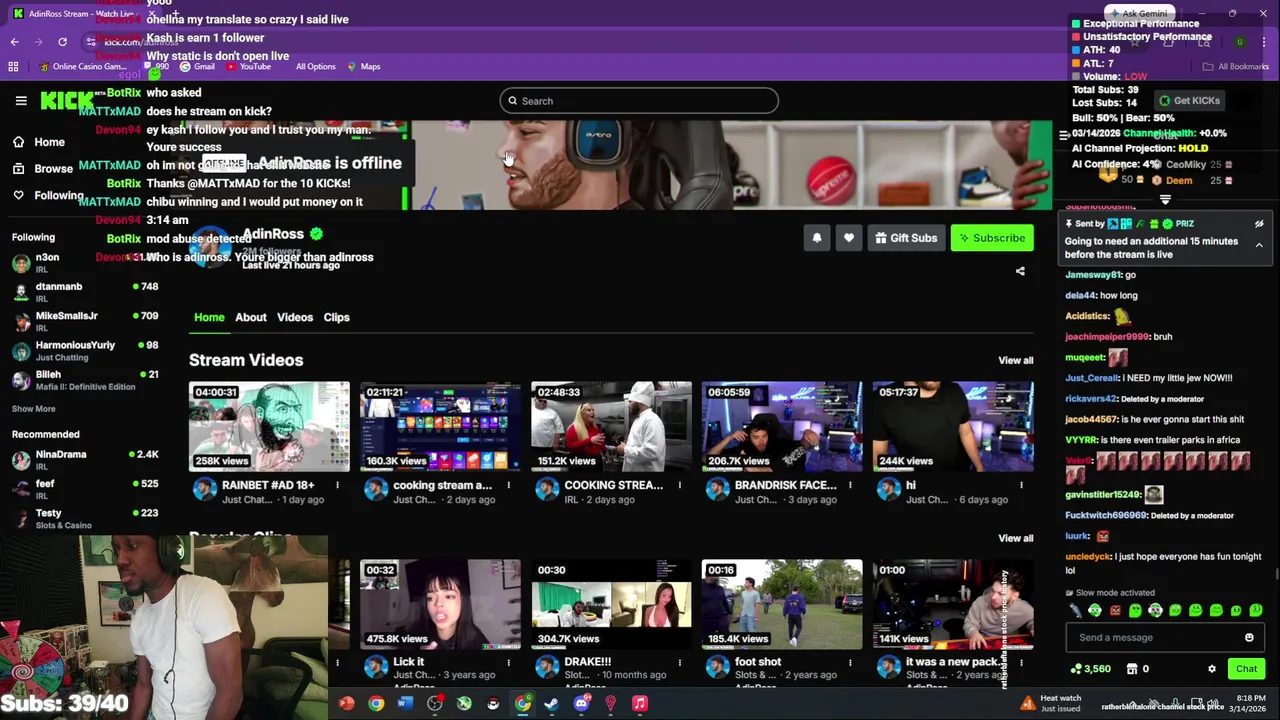Screen dimensions: 1280x720
Task: Open the Apple Music taskbar icon
Action: pos(640,704)
